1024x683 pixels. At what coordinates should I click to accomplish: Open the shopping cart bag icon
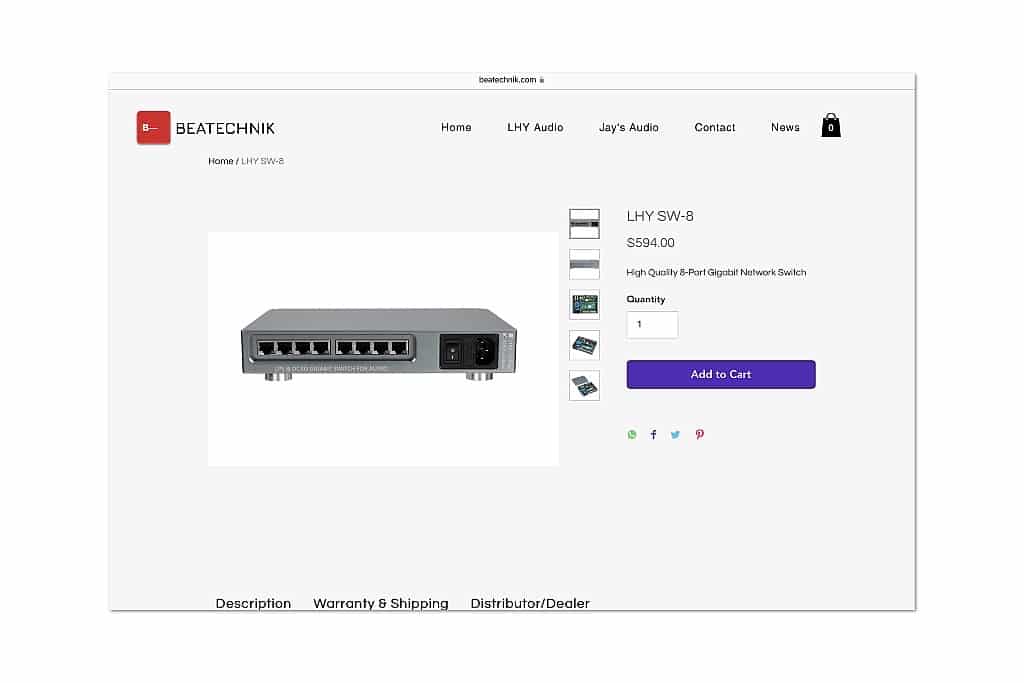click(831, 125)
